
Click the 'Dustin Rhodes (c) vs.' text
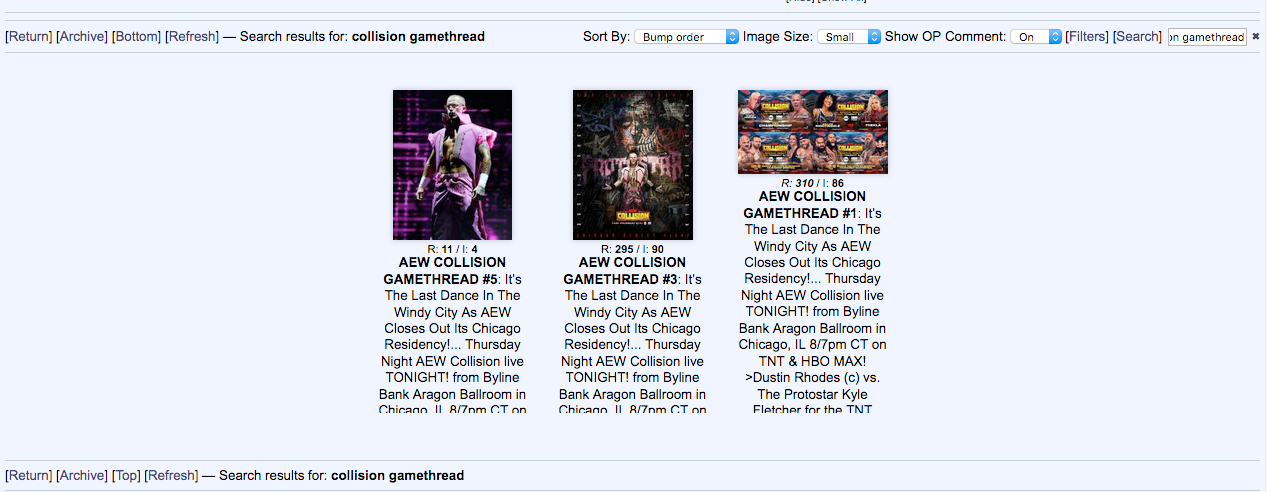813,378
